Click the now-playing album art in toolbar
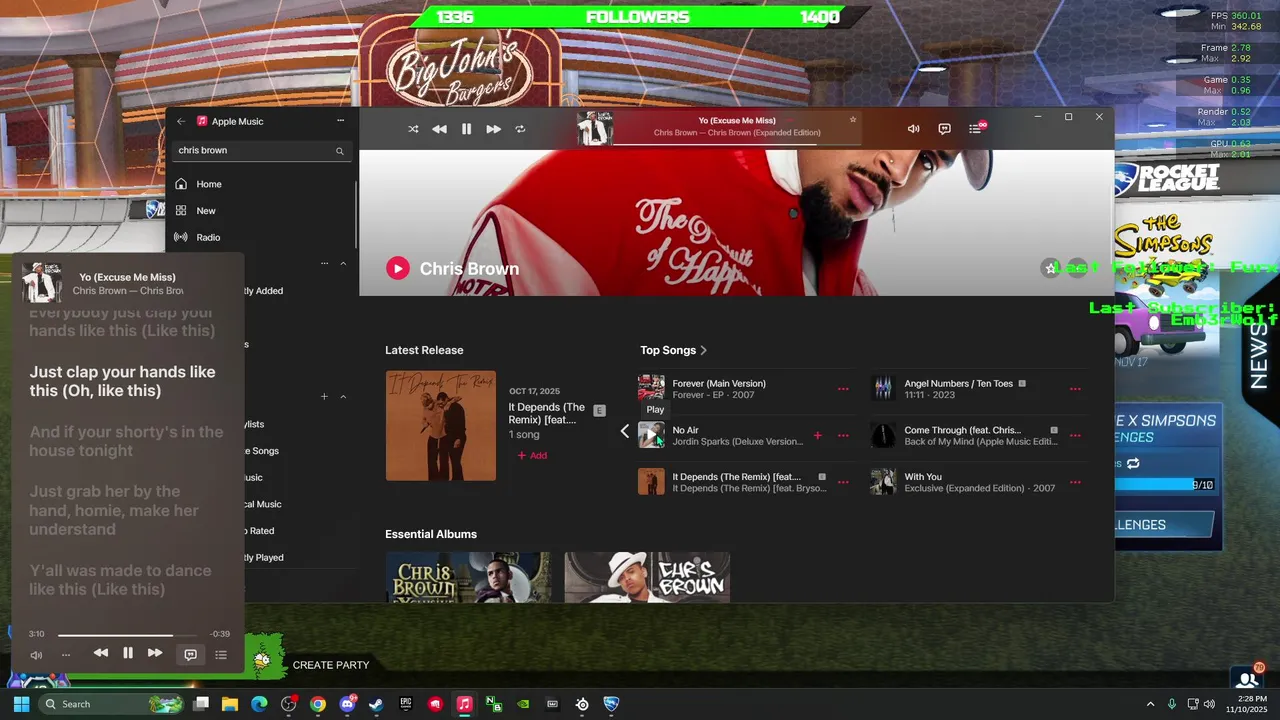 coord(595,128)
